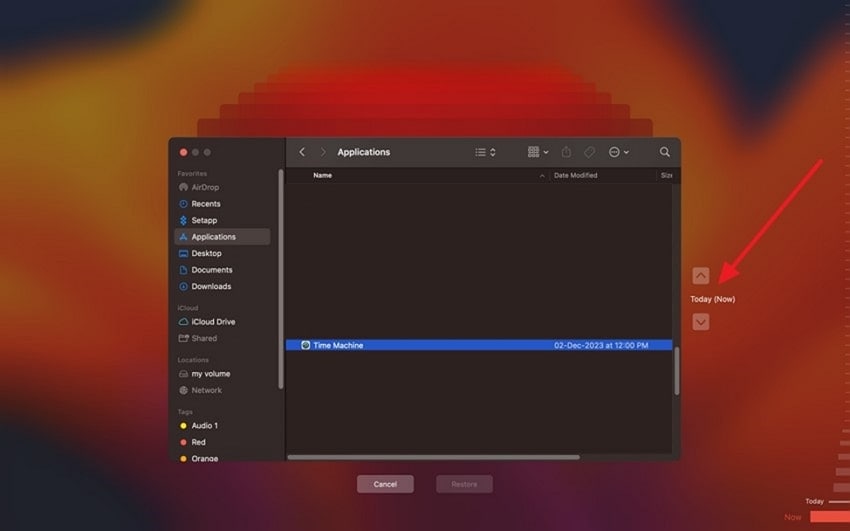
Task: Go to earlier backup with up arrow
Action: [700, 275]
